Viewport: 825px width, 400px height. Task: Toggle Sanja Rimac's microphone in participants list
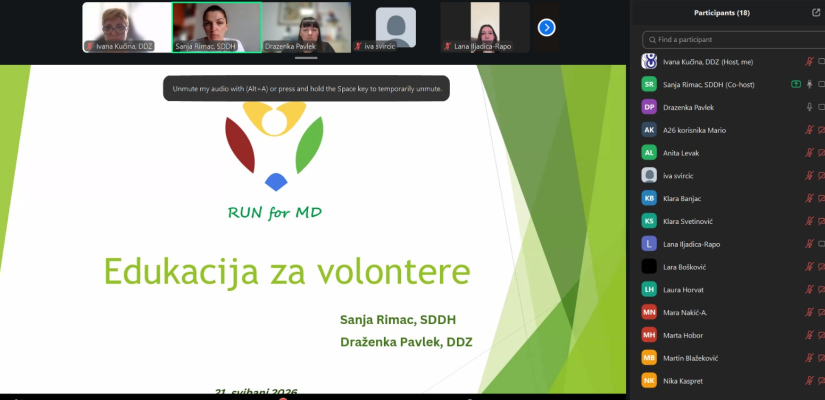810,84
